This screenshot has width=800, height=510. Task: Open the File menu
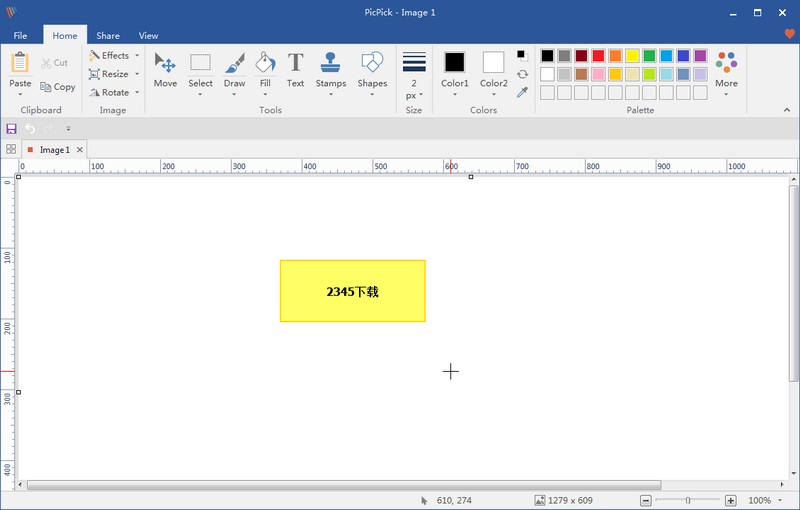point(20,36)
